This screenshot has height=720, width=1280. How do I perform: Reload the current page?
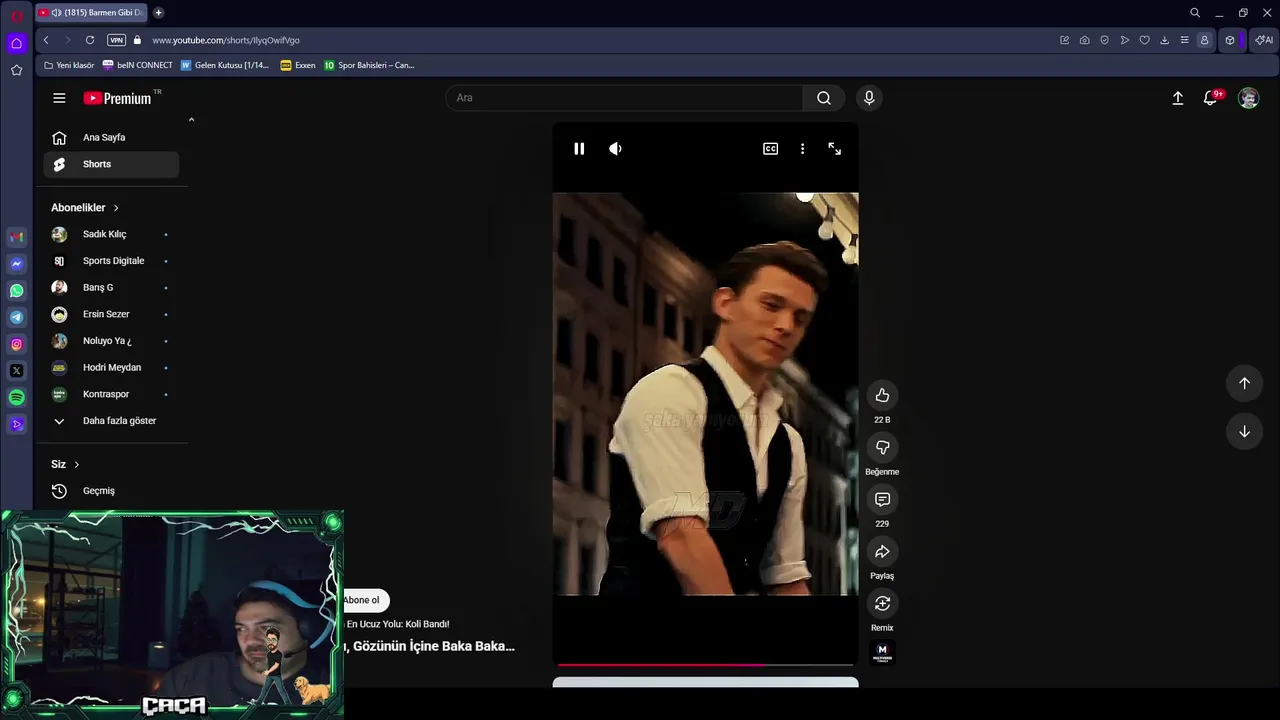pyautogui.click(x=90, y=40)
